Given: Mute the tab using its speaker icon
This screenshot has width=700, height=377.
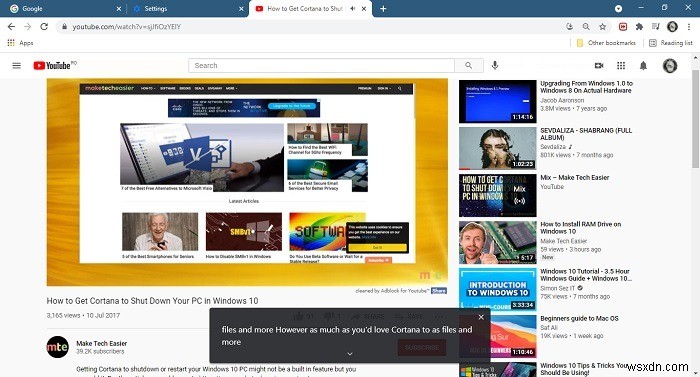Looking at the screenshot, I should point(353,8).
